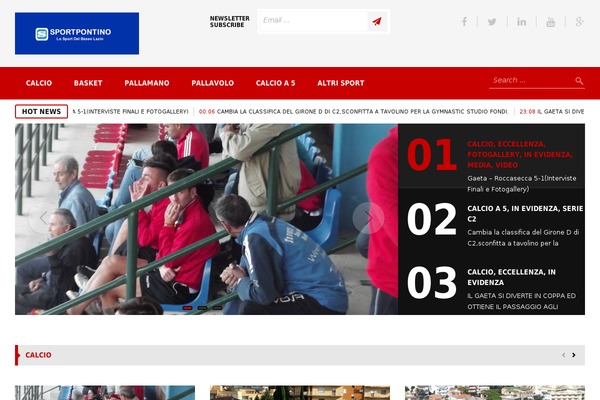
Task: Open the LinkedIn social icon
Action: 522,21
